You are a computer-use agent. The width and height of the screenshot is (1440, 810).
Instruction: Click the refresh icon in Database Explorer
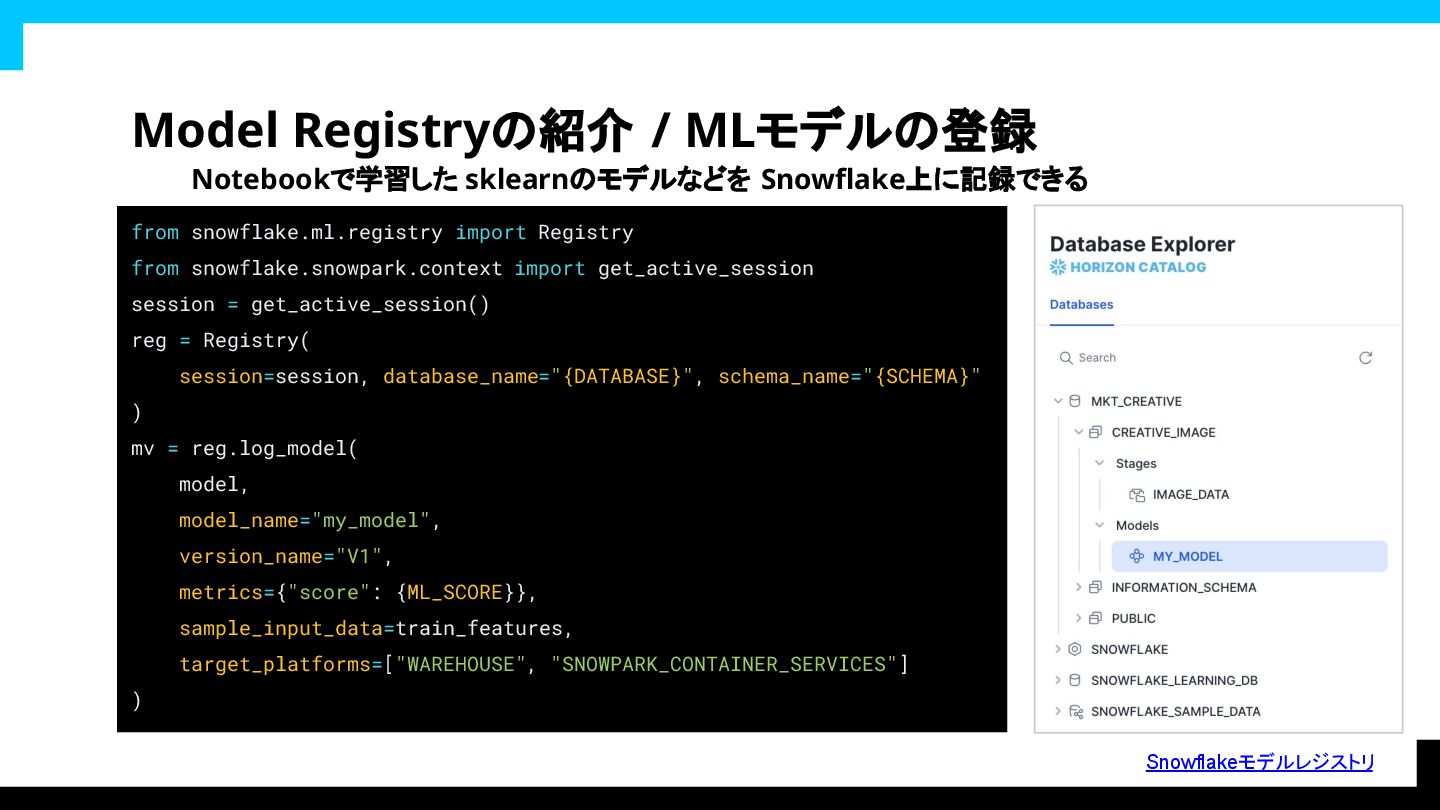(x=1365, y=358)
